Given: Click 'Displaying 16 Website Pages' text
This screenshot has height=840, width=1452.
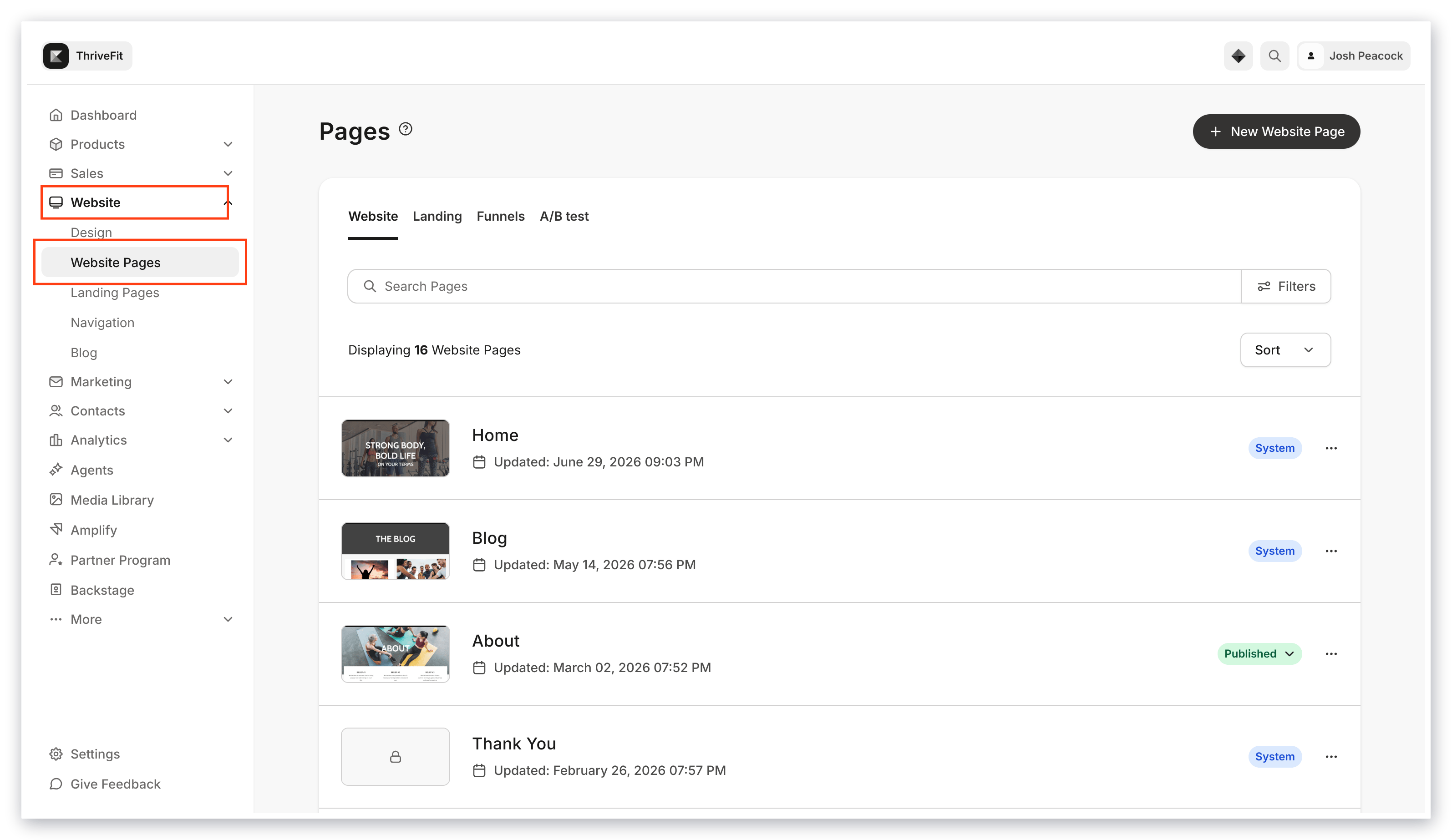Looking at the screenshot, I should coord(434,350).
